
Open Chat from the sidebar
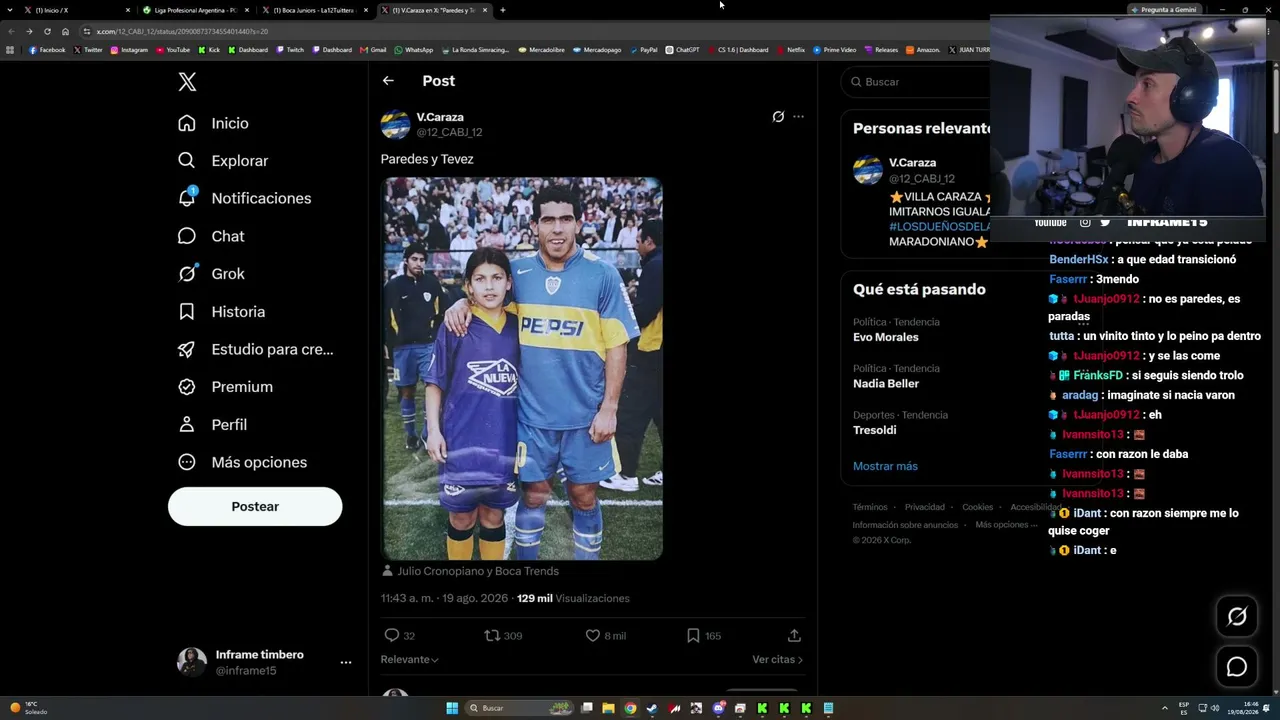211,236
